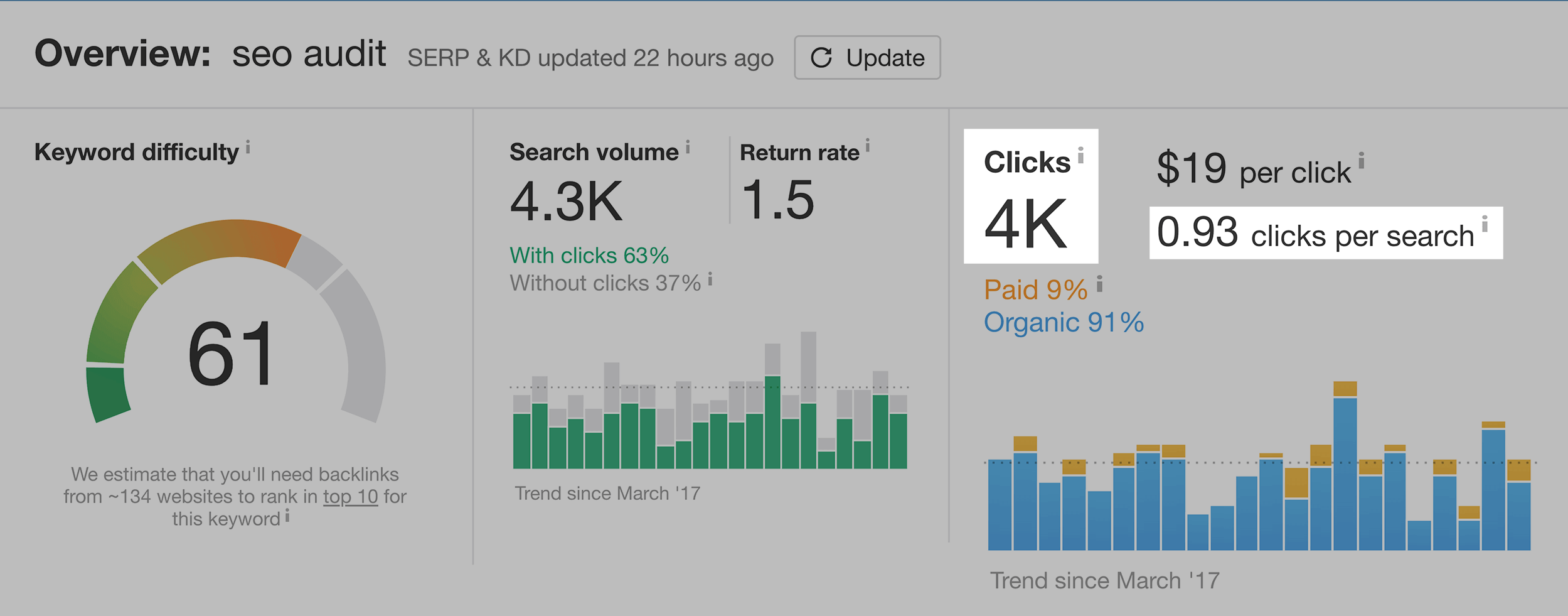Follow the 'top 10' link
The width and height of the screenshot is (1568, 616).
pyautogui.click(x=351, y=497)
